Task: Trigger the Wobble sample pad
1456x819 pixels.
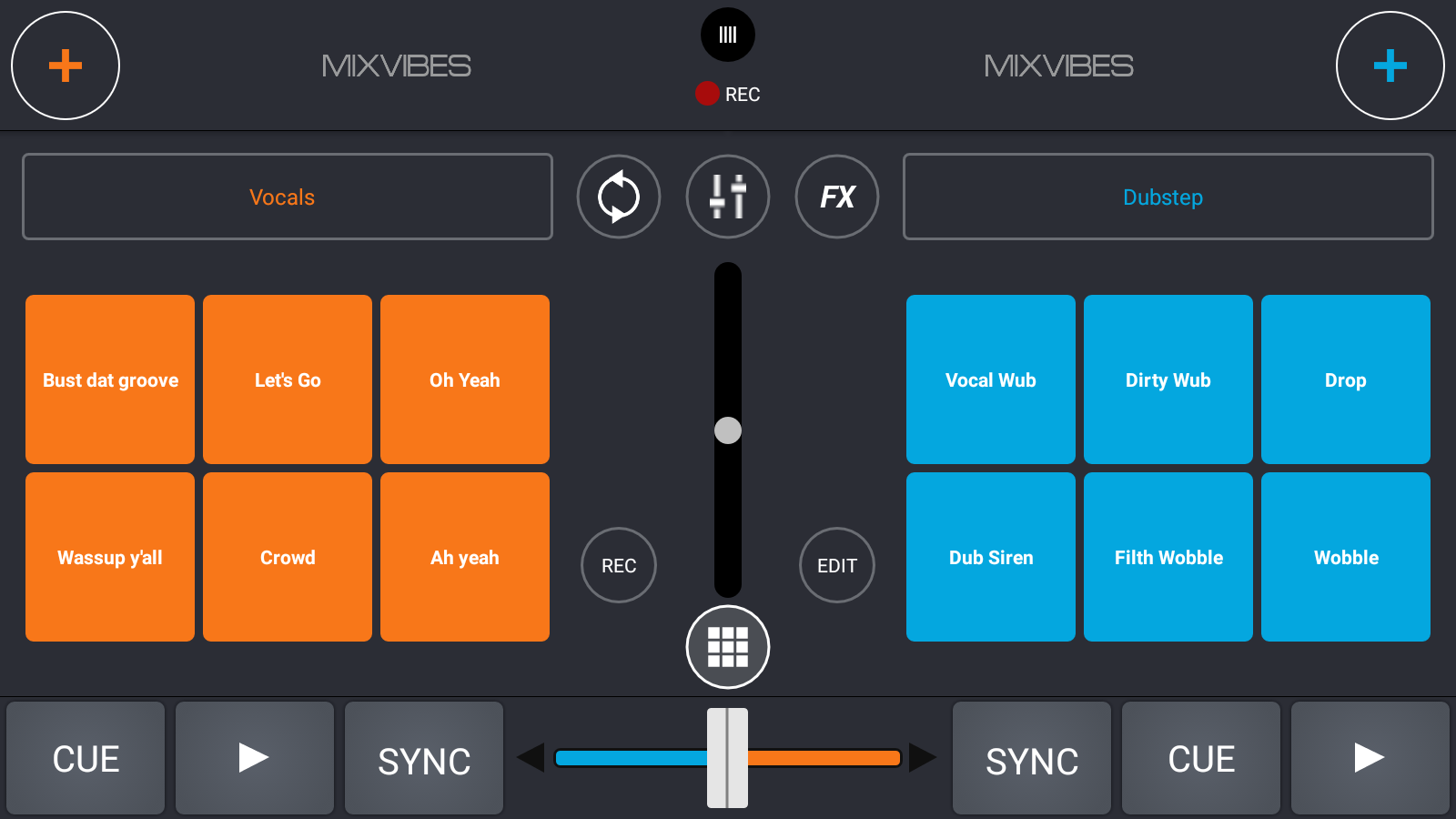Action: pos(1346,557)
